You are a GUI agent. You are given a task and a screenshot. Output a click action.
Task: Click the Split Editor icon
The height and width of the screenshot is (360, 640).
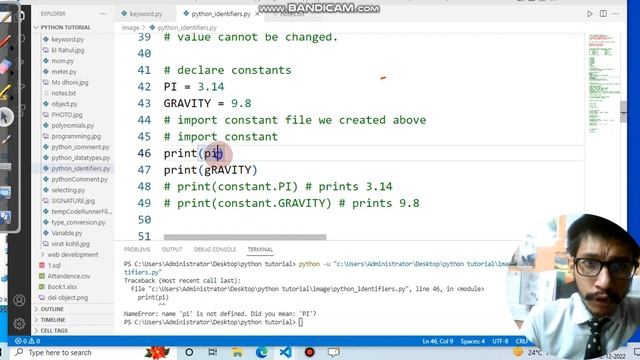603,13
